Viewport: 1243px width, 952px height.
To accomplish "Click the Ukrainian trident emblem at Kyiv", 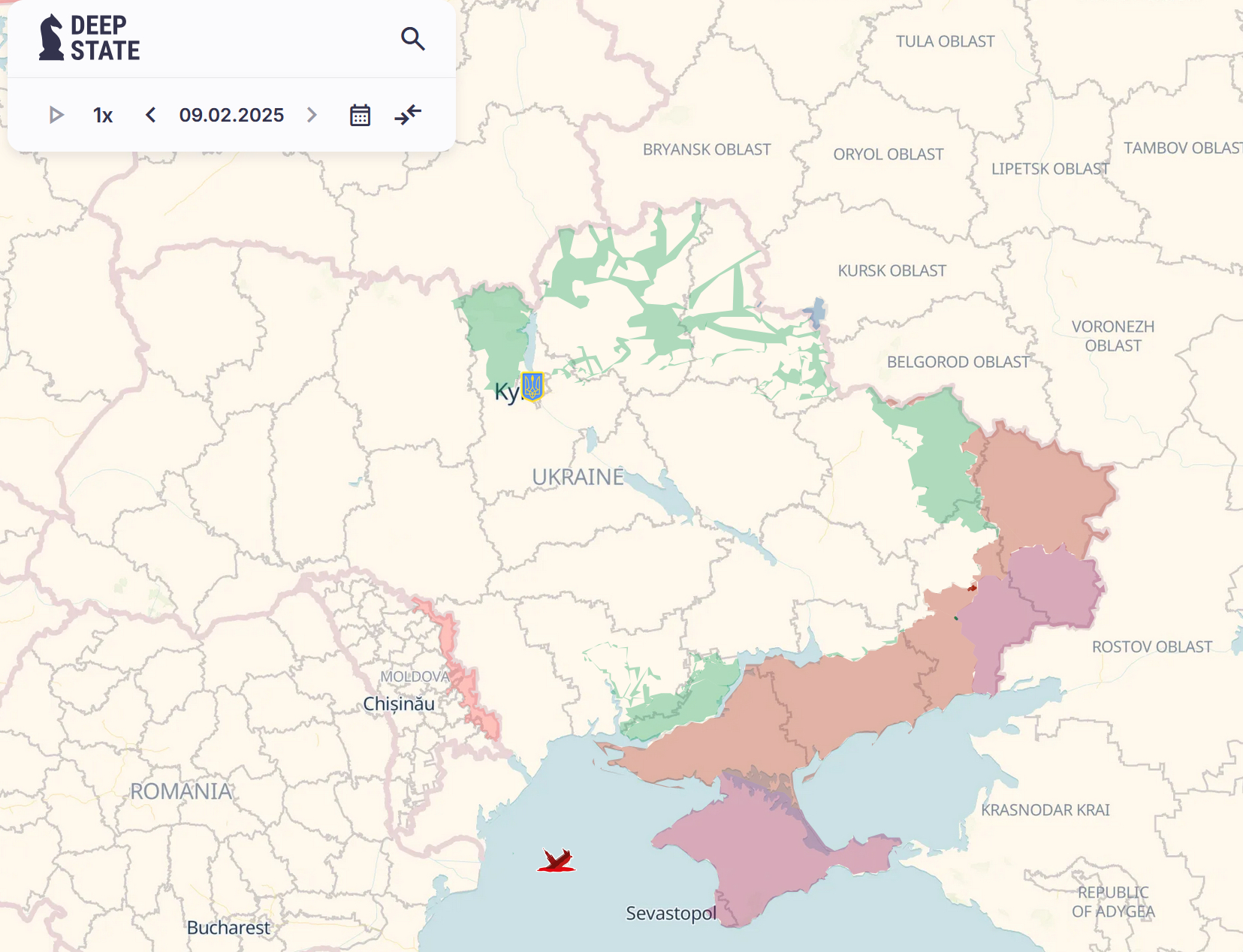I will 532,387.
